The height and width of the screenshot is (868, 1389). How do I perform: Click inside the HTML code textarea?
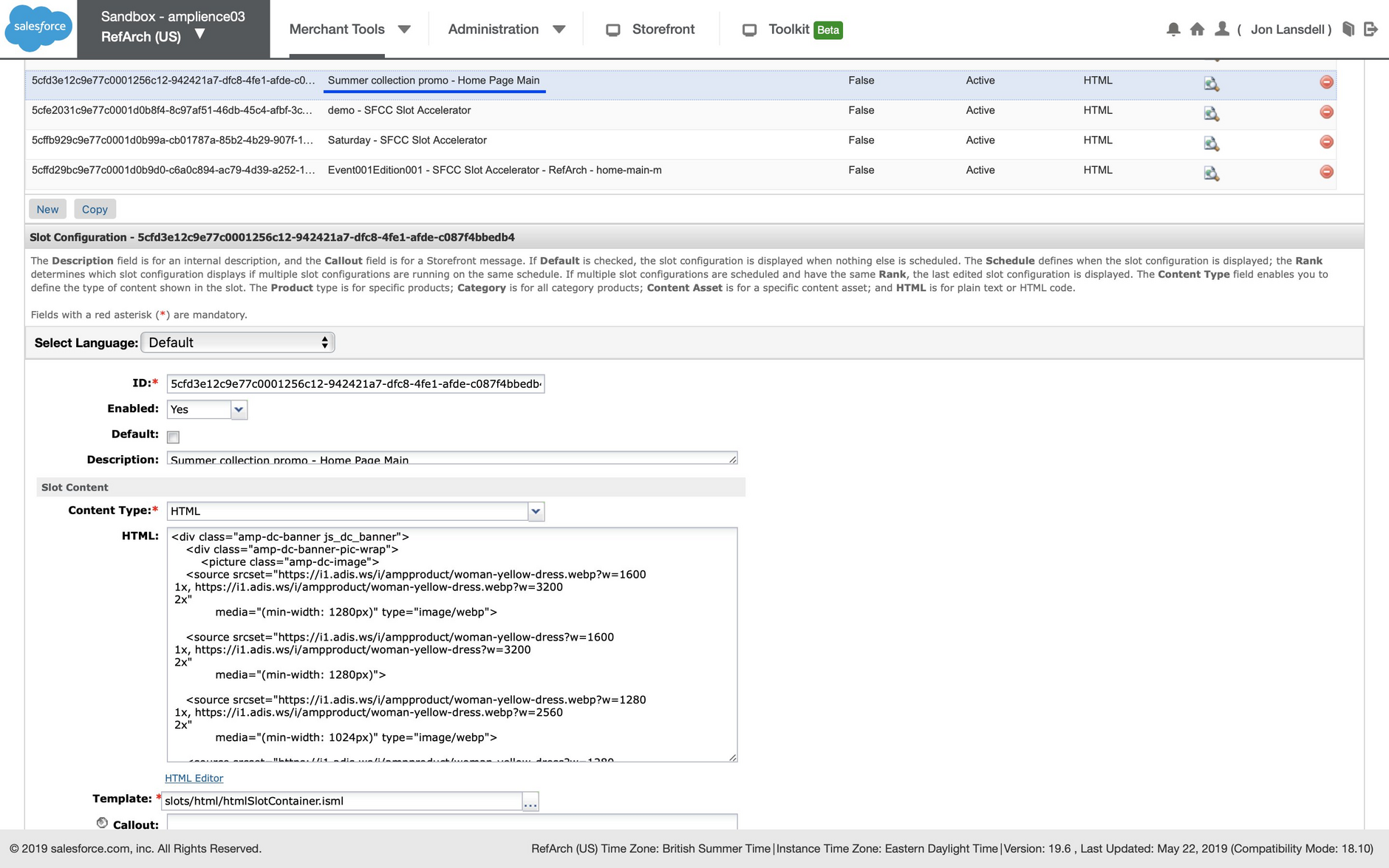tap(452, 644)
